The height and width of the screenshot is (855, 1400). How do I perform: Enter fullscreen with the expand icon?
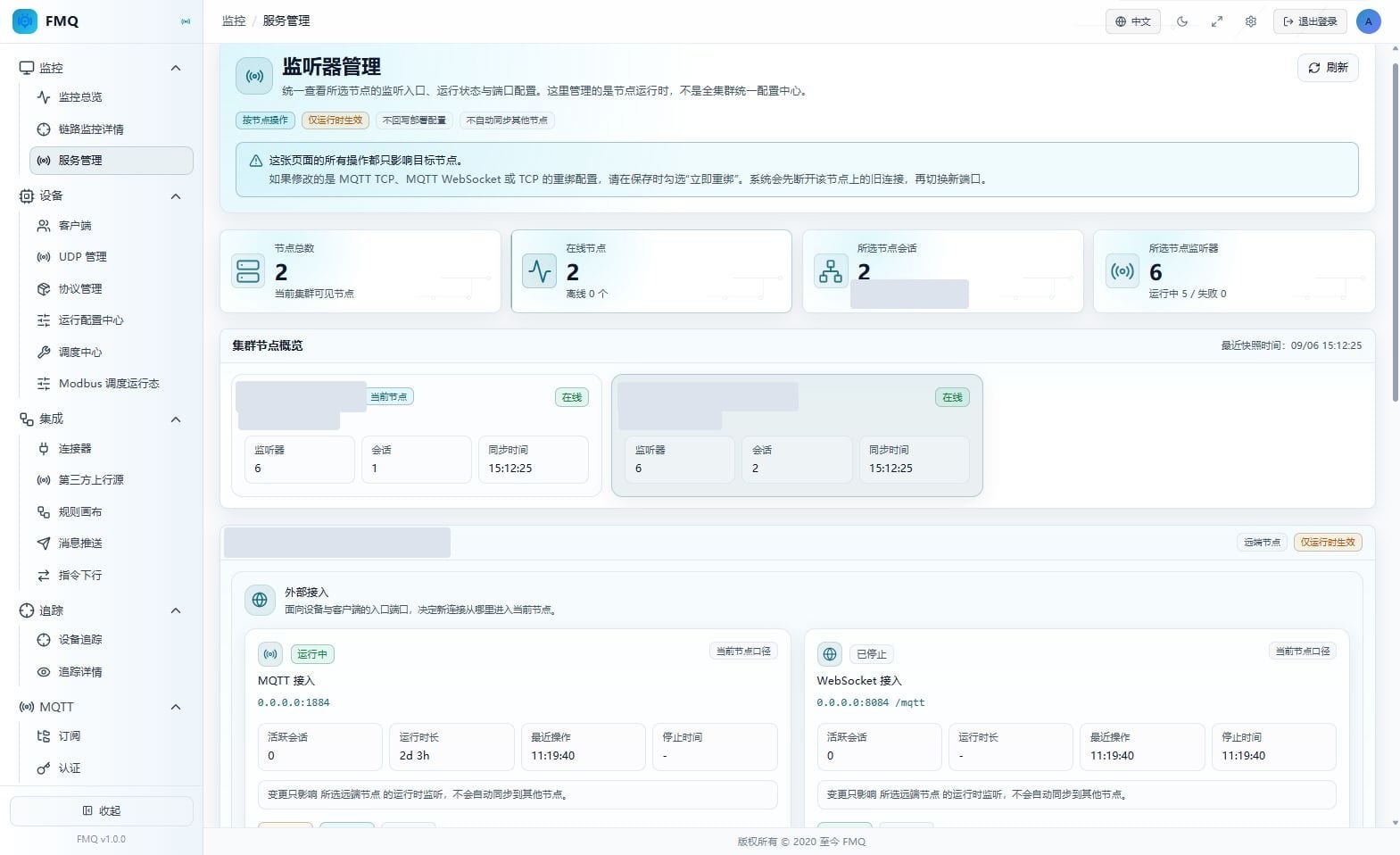(x=1216, y=21)
